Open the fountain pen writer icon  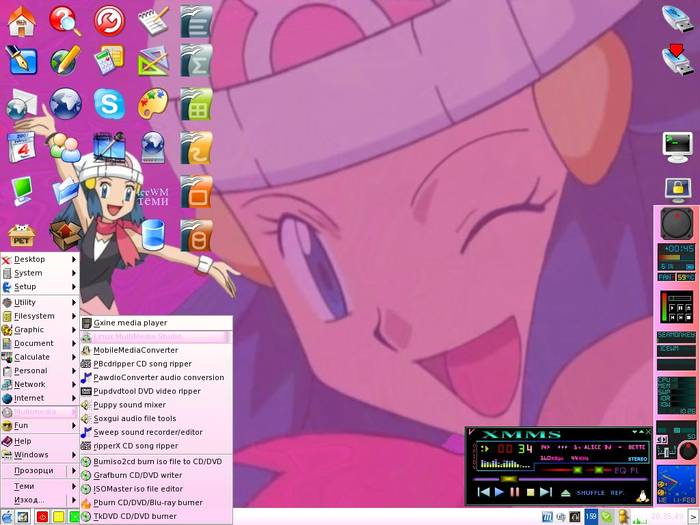click(21, 60)
